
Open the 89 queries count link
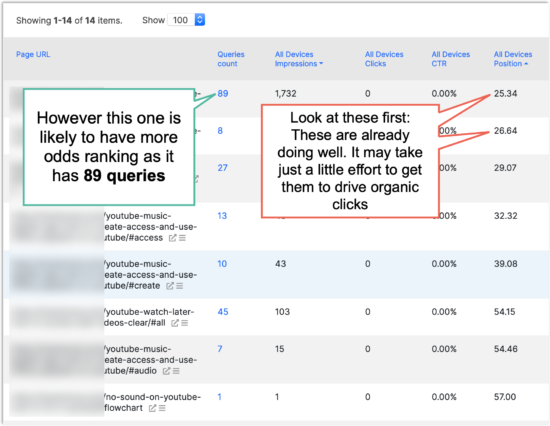coord(223,94)
